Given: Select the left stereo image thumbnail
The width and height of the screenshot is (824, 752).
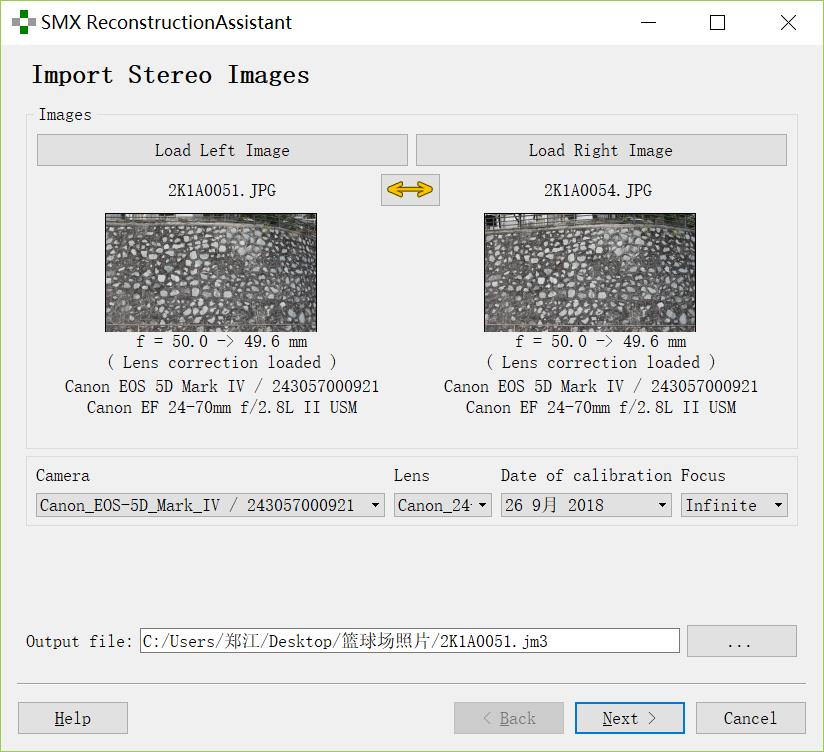Looking at the screenshot, I should [211, 272].
